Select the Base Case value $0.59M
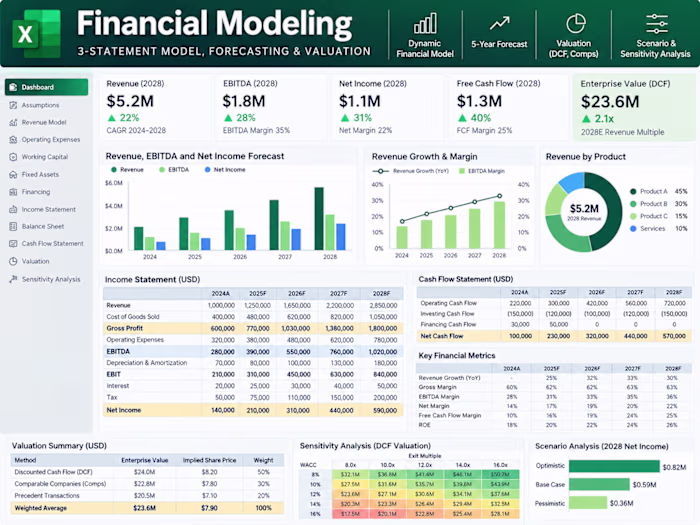This screenshot has width=700, height=525. (x=644, y=485)
